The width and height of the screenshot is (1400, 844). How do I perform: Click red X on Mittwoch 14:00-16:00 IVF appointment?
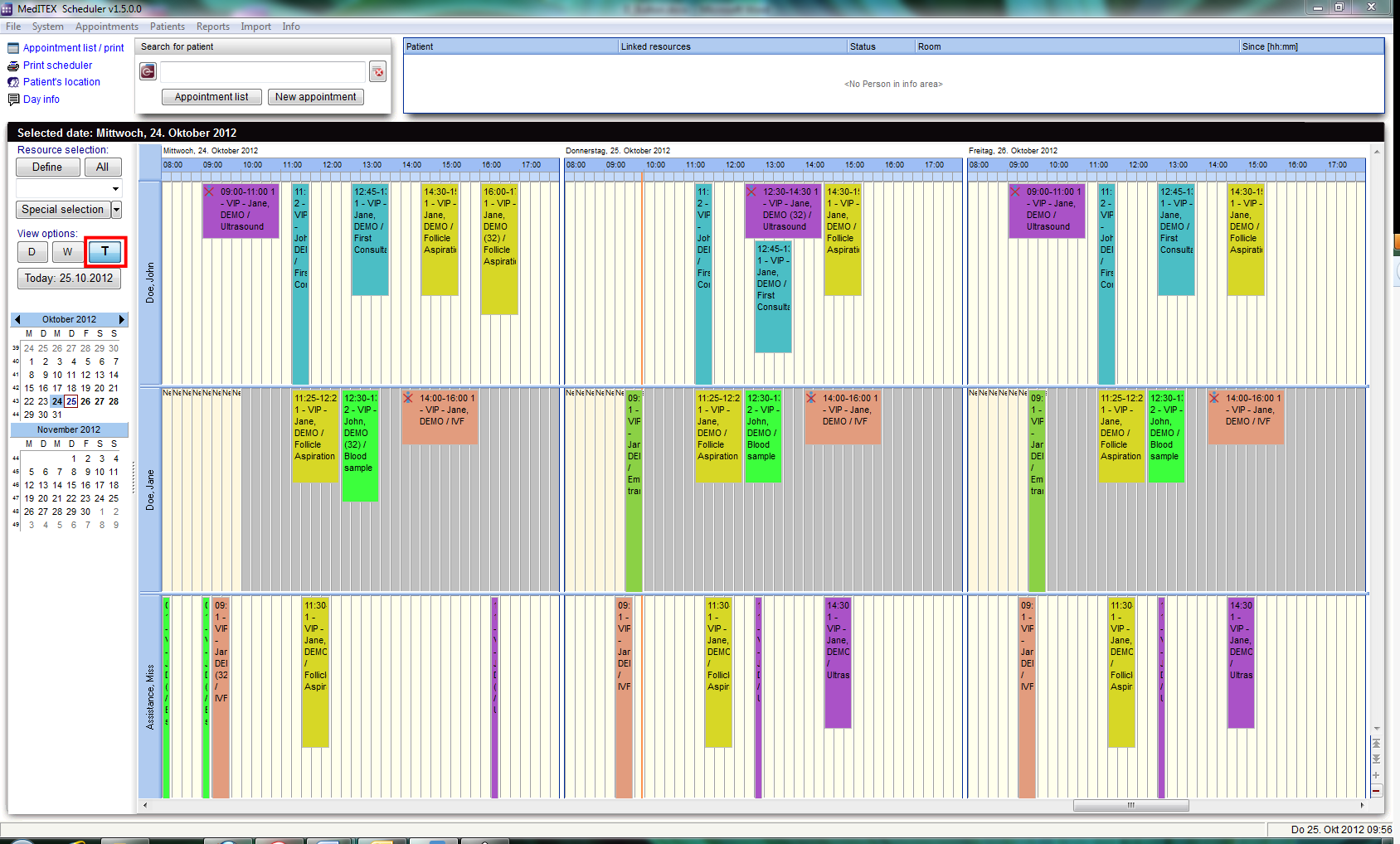(x=408, y=398)
